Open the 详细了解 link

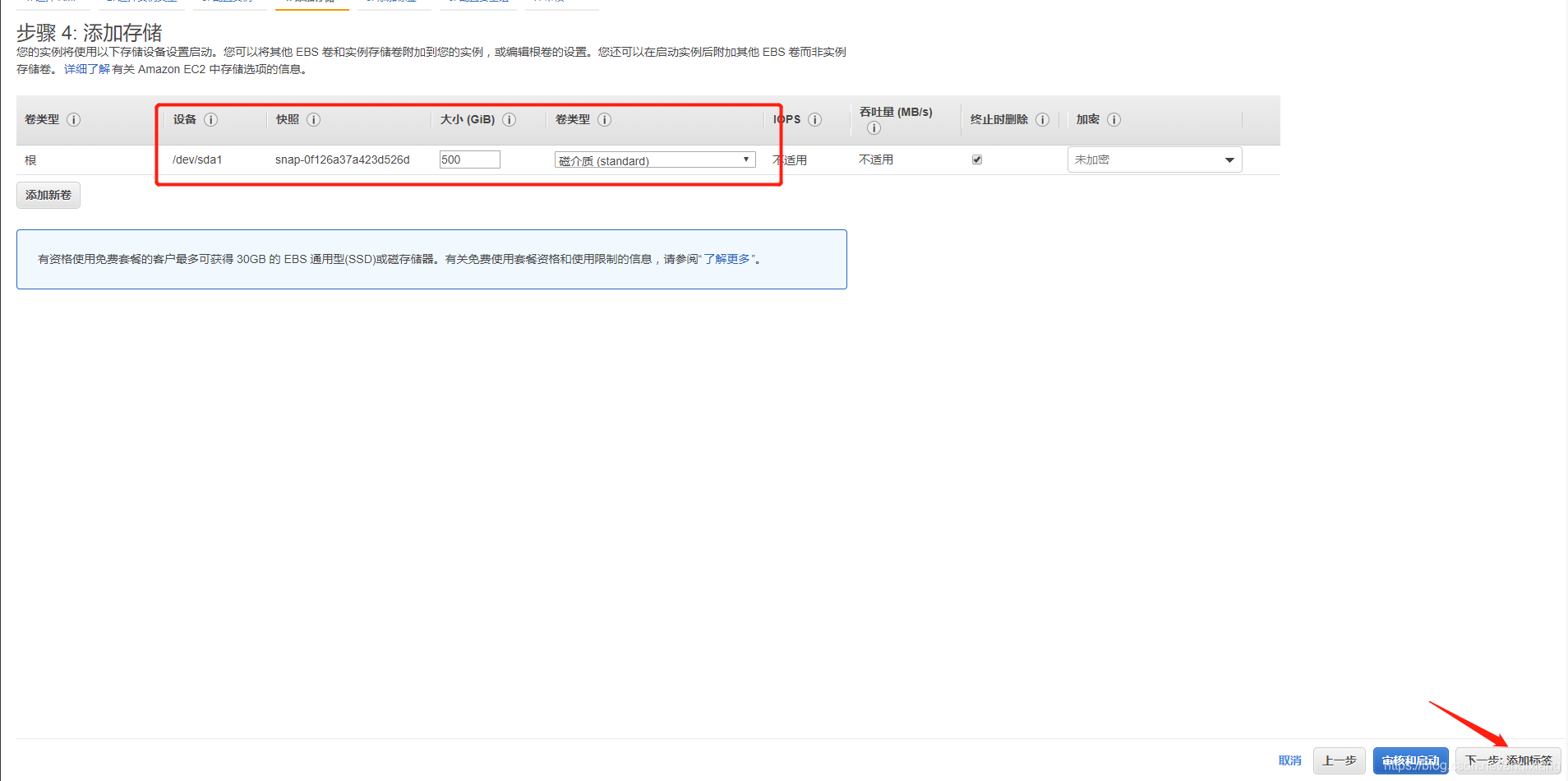pyautogui.click(x=87, y=69)
